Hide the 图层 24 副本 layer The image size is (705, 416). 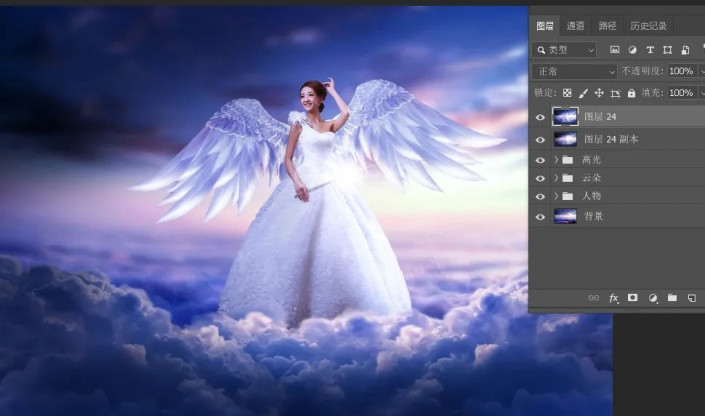click(x=540, y=140)
